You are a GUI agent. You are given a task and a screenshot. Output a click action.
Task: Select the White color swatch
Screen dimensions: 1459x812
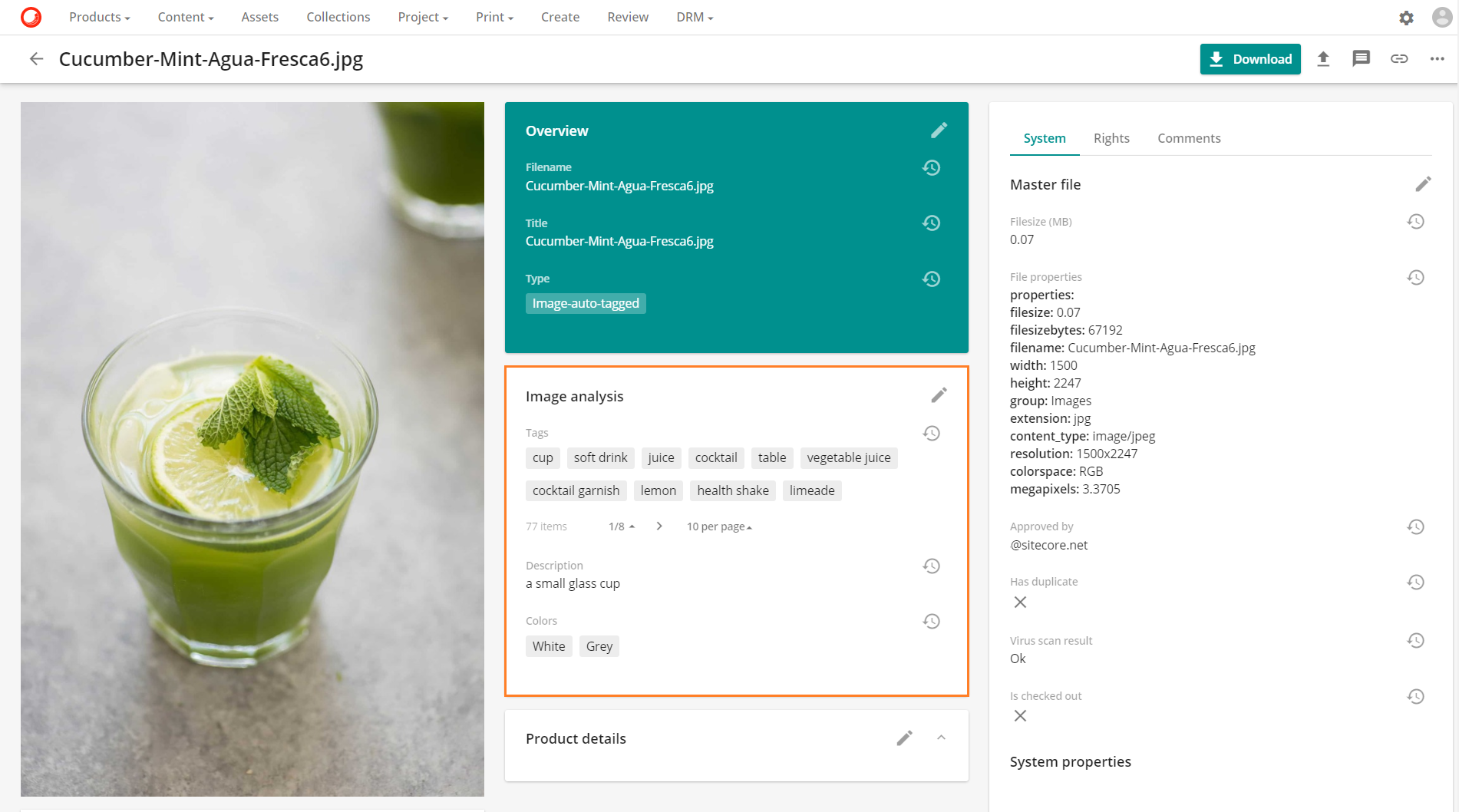(x=548, y=645)
